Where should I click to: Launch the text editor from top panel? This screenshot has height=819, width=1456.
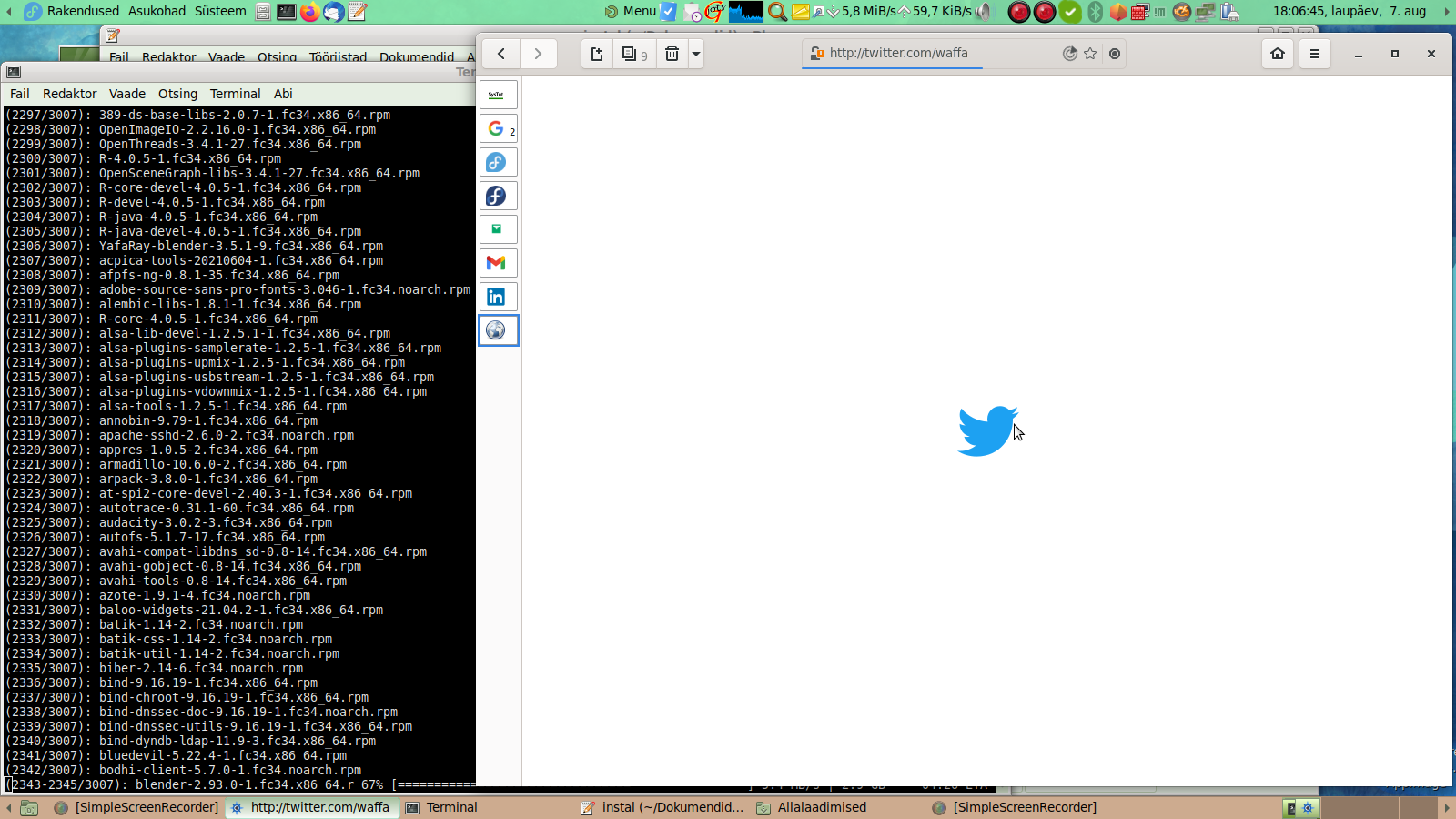(x=358, y=12)
